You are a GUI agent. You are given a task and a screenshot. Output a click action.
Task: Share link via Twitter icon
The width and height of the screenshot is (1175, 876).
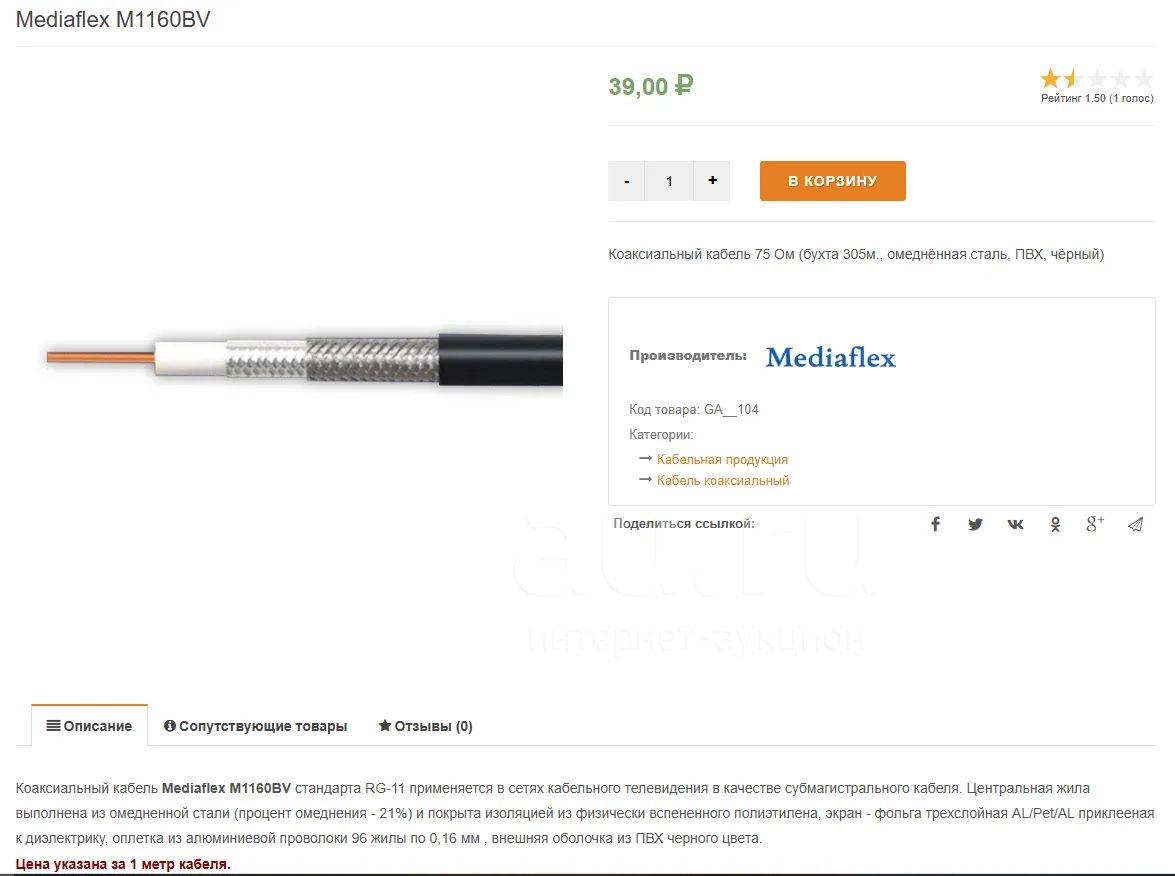[975, 524]
